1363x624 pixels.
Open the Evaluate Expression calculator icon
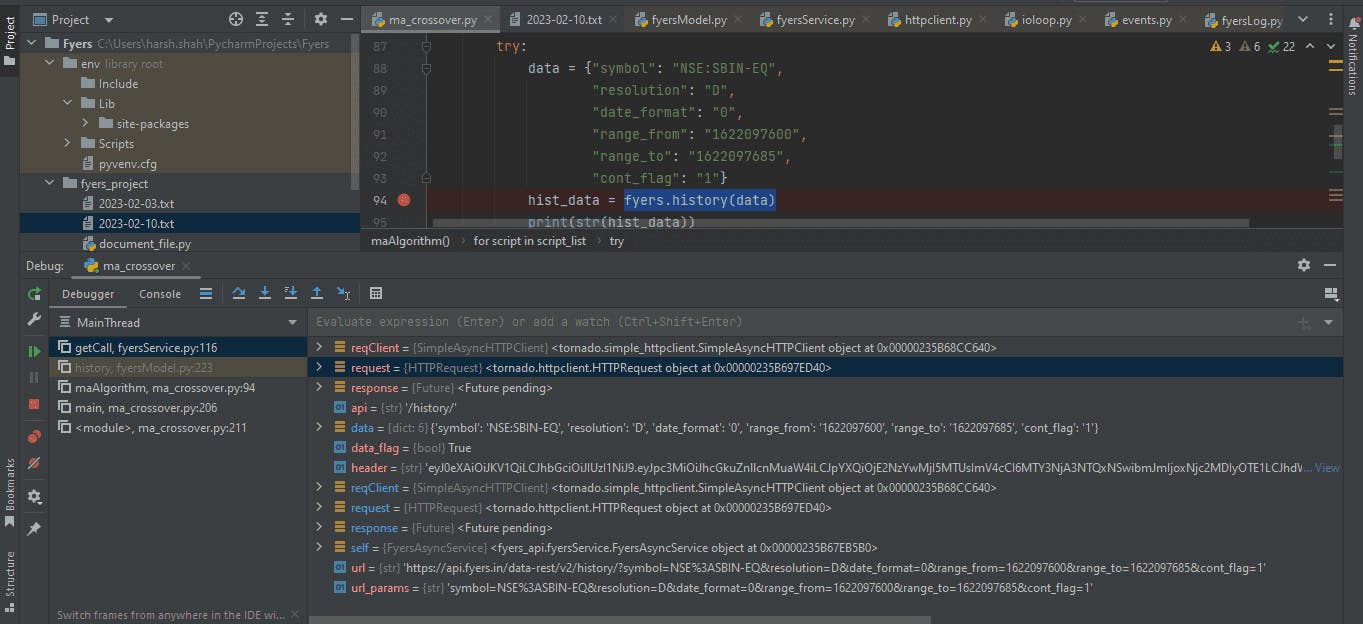[376, 293]
